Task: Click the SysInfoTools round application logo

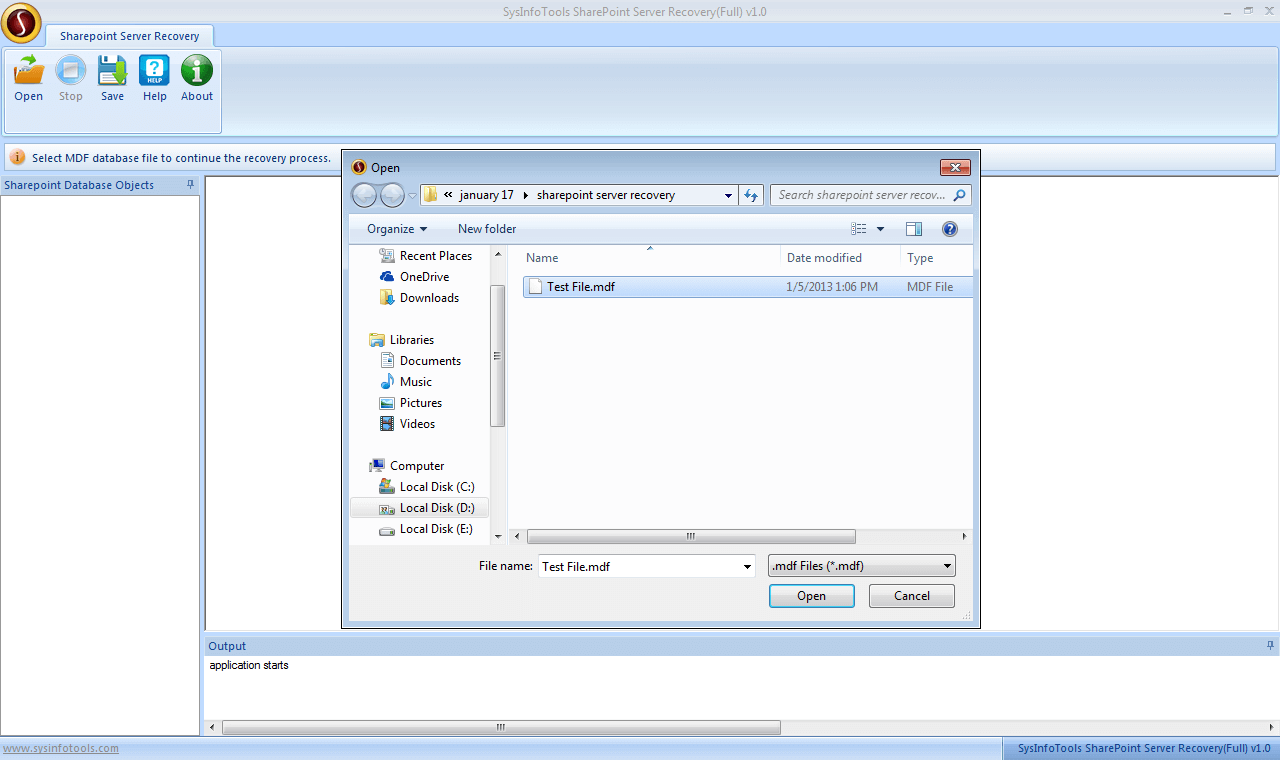Action: (x=22, y=23)
